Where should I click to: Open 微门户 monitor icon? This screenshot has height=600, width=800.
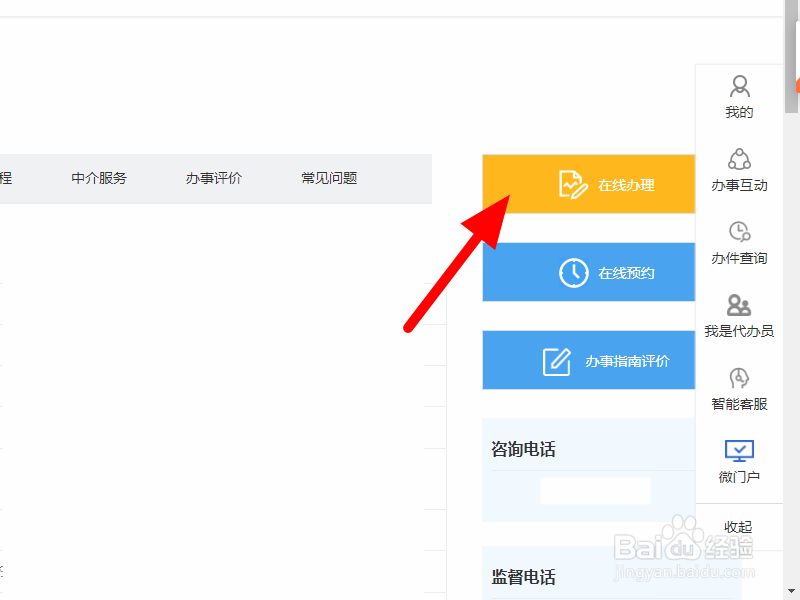pyautogui.click(x=739, y=451)
